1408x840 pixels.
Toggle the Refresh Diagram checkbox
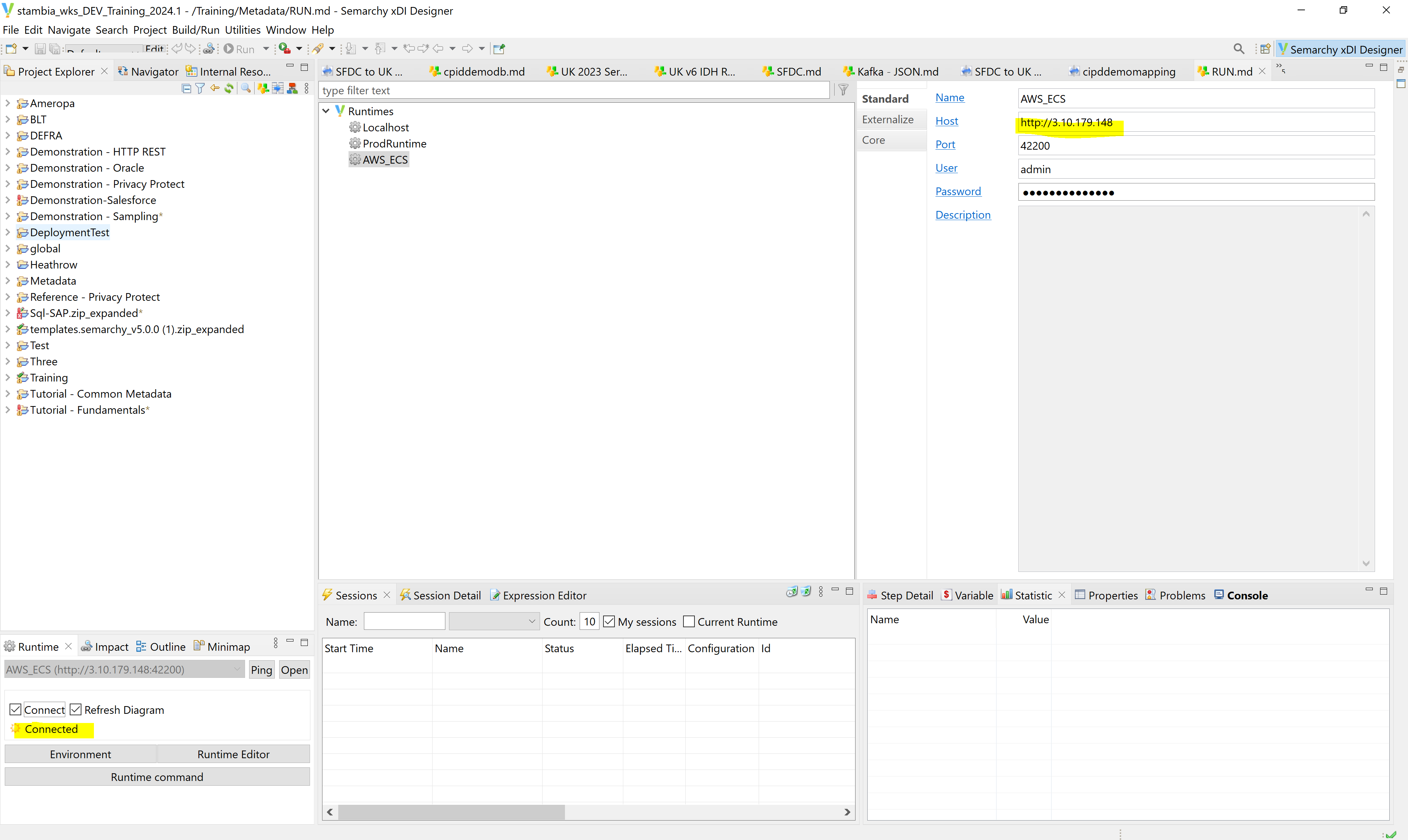[x=76, y=710]
